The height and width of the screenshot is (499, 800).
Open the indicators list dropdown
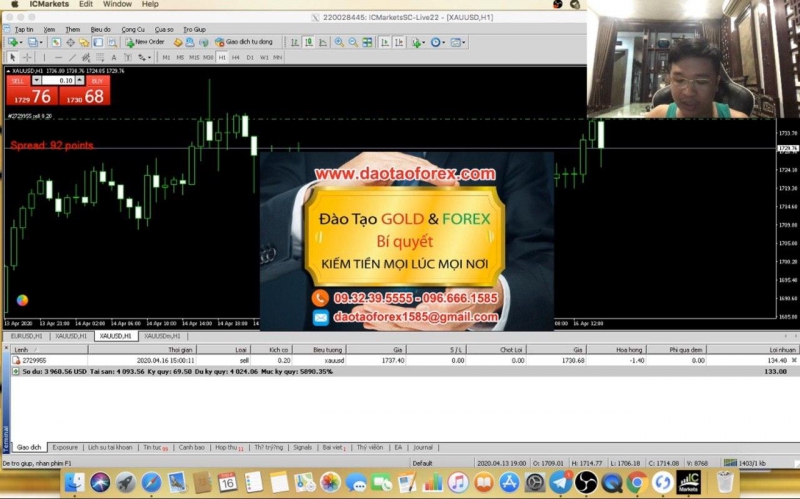[418, 42]
